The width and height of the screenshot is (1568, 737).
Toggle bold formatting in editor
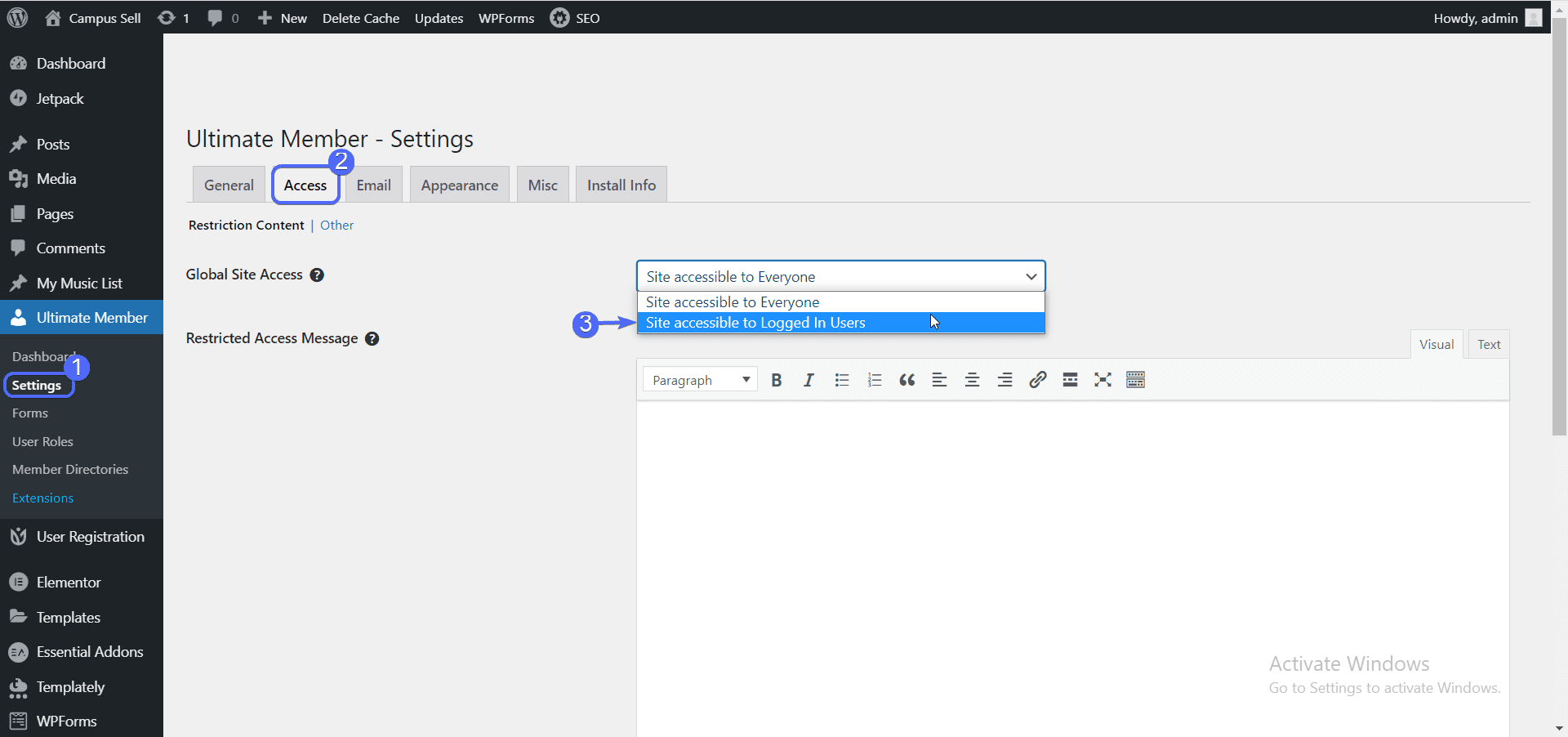pos(777,380)
